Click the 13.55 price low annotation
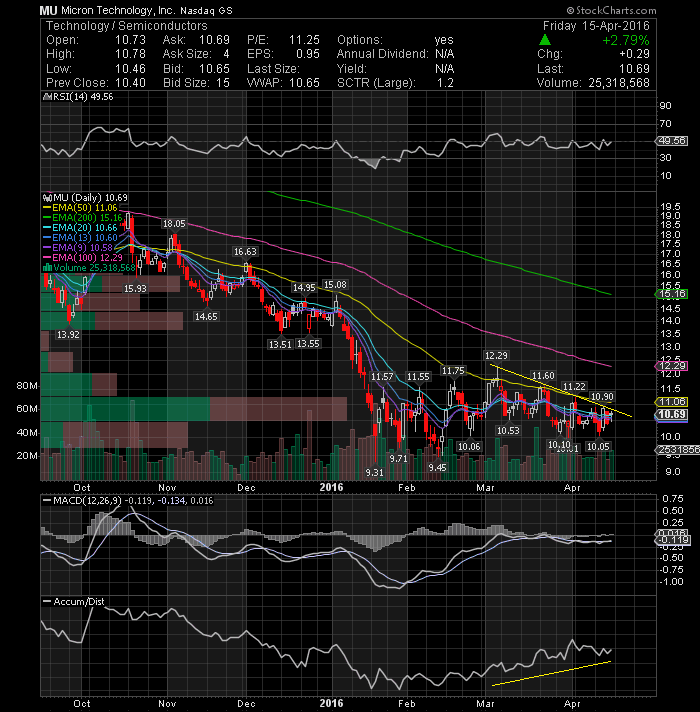The image size is (700, 712). click(x=308, y=344)
